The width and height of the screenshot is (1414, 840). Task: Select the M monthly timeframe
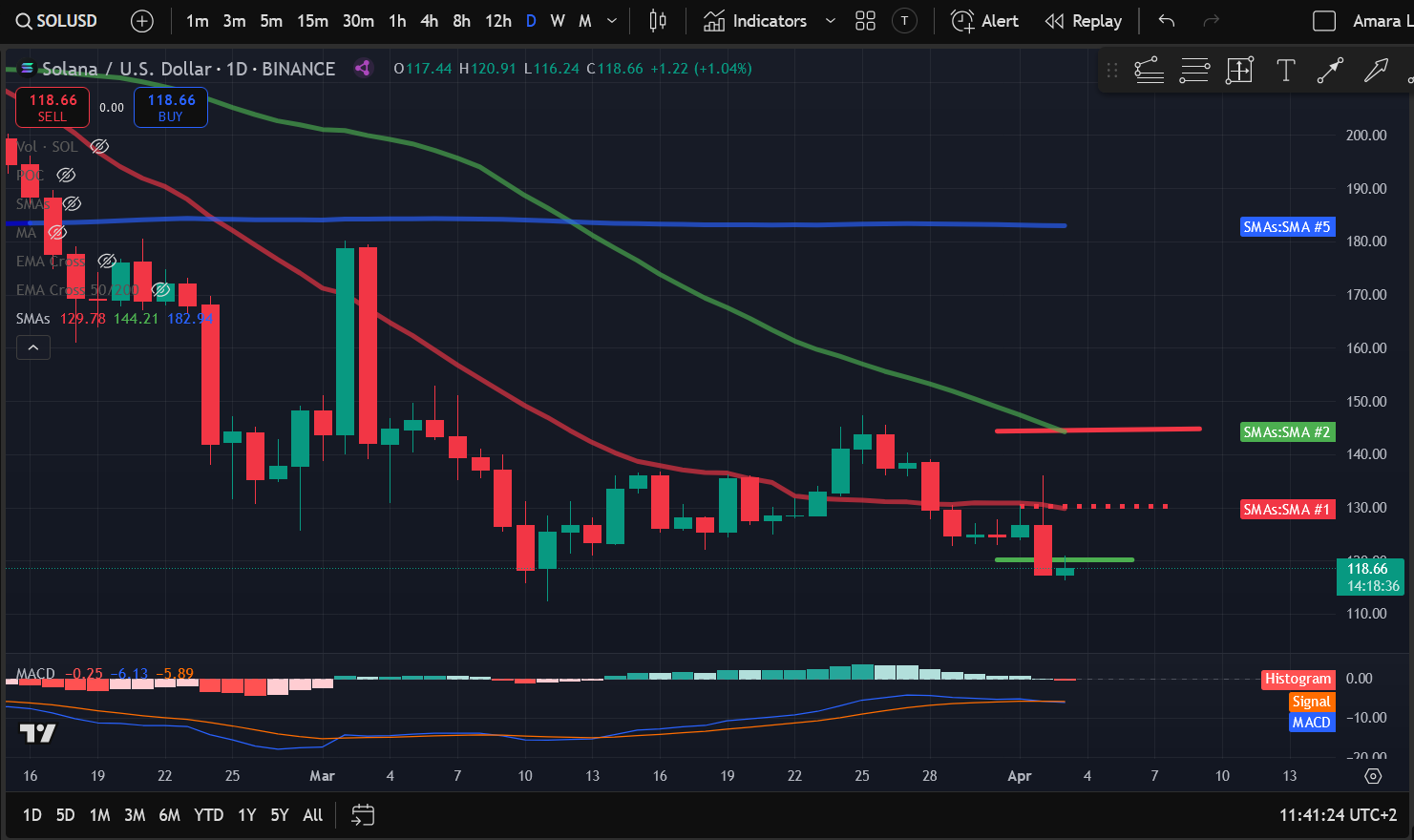click(x=585, y=21)
